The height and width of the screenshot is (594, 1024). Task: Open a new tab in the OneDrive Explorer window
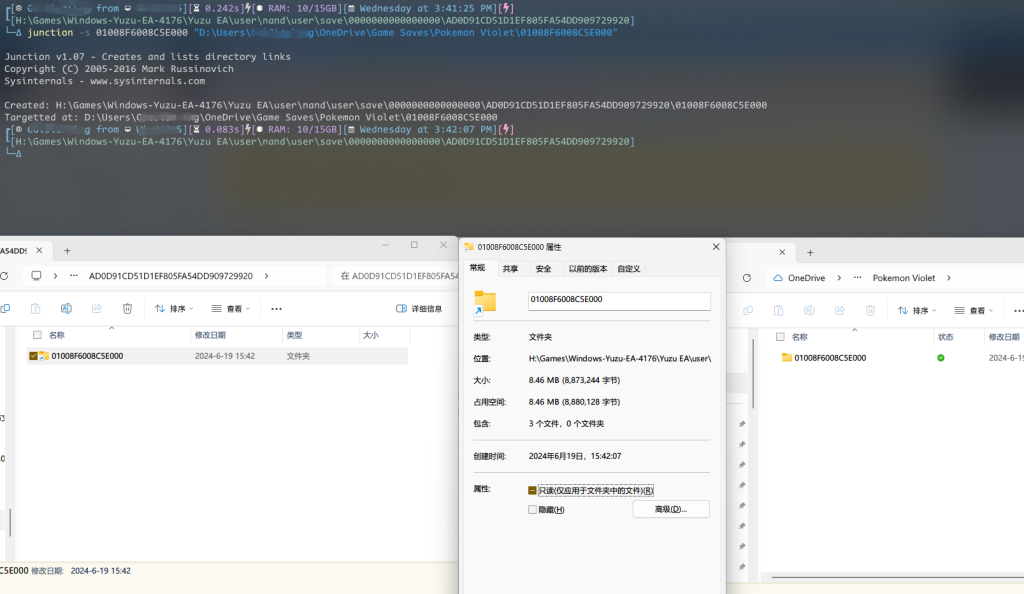point(810,253)
